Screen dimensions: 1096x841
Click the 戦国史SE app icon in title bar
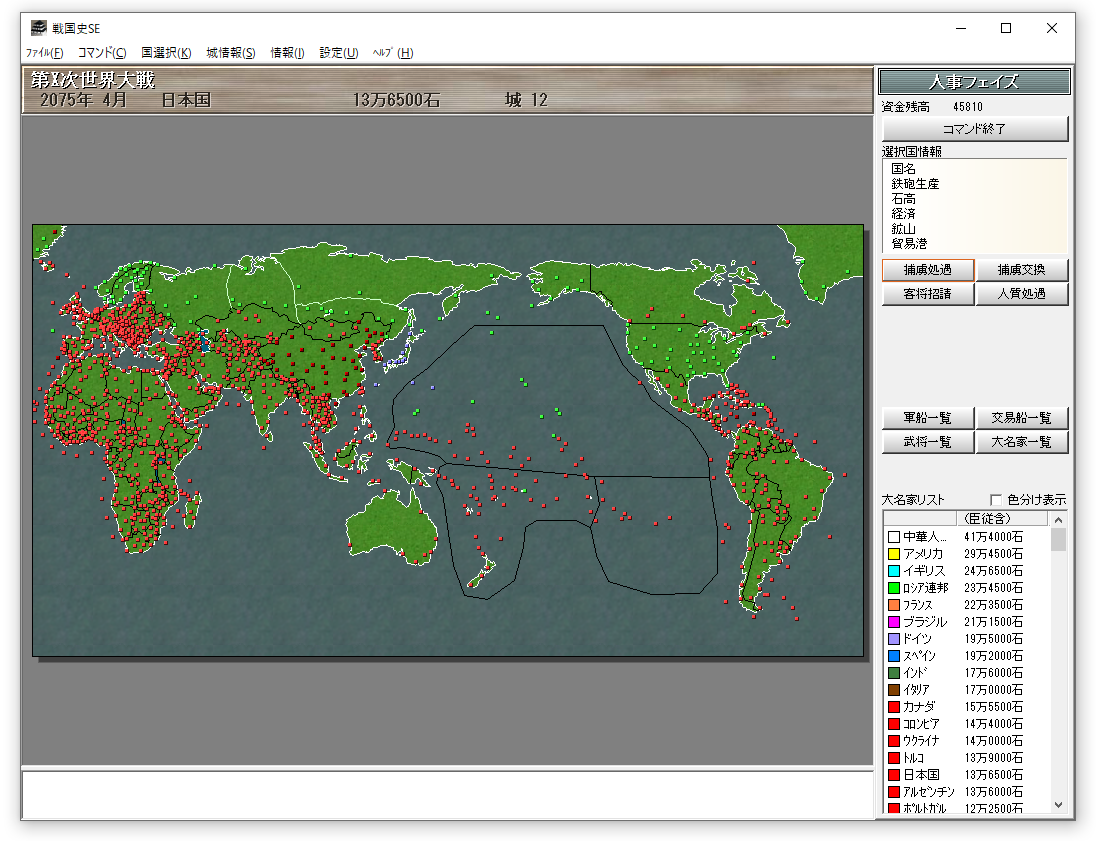click(x=38, y=28)
